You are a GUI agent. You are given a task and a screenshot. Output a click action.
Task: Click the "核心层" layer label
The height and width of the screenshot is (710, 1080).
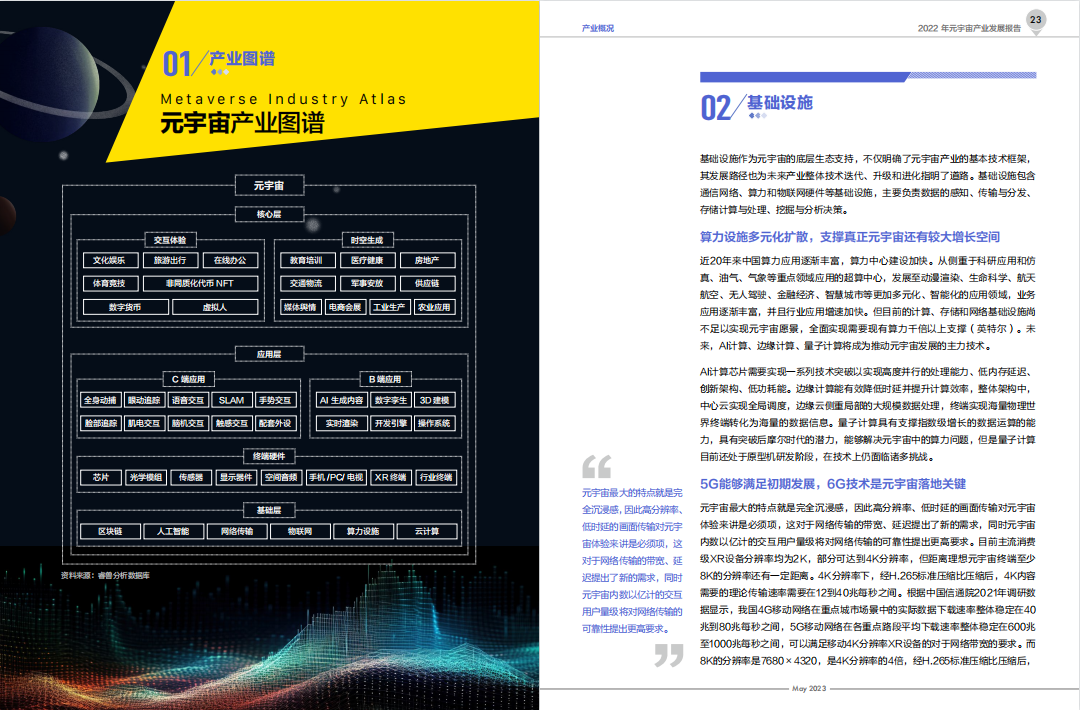269,214
